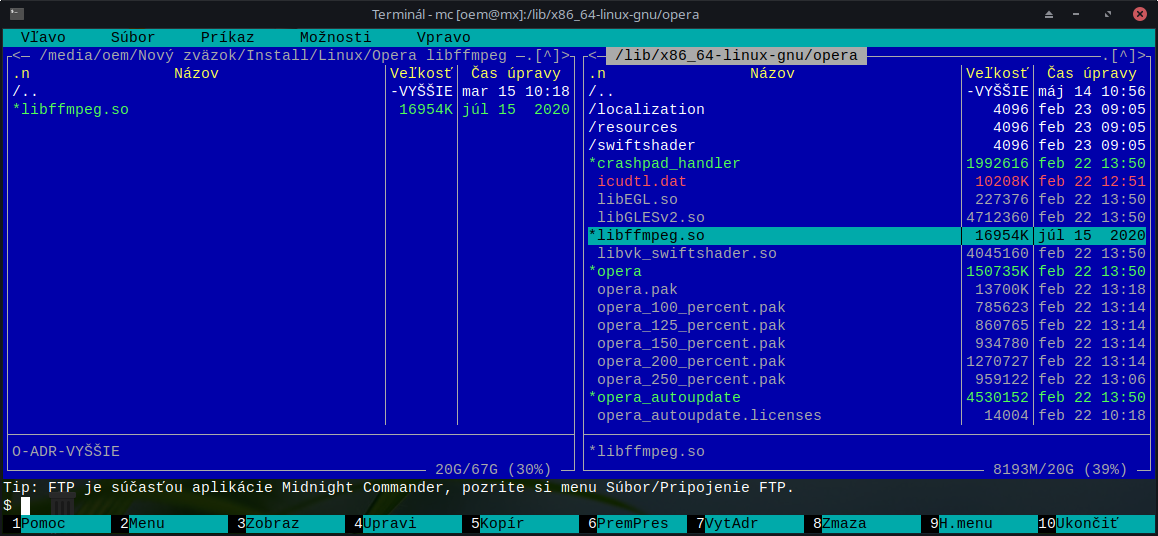Select the libvk_swiftshader.so file
Viewport: 1158px width, 536px height.
[x=867, y=253]
